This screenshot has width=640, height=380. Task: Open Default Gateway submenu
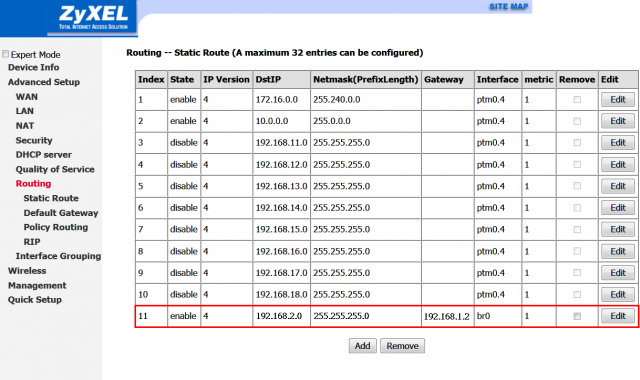[x=61, y=213]
